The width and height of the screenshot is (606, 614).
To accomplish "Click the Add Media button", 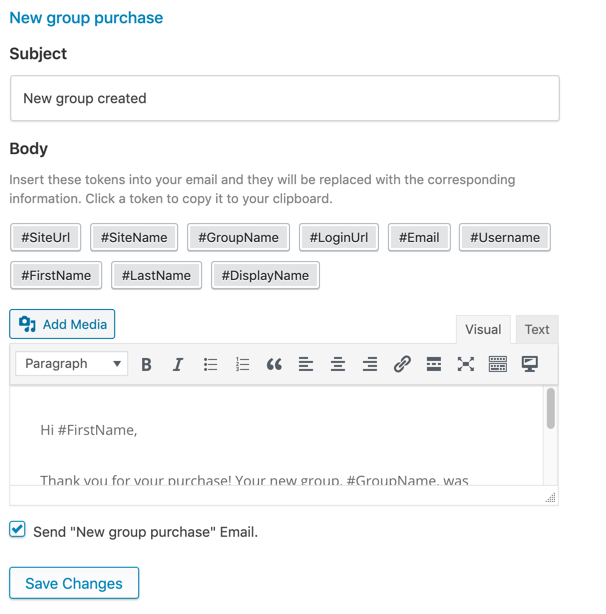I will tap(63, 324).
